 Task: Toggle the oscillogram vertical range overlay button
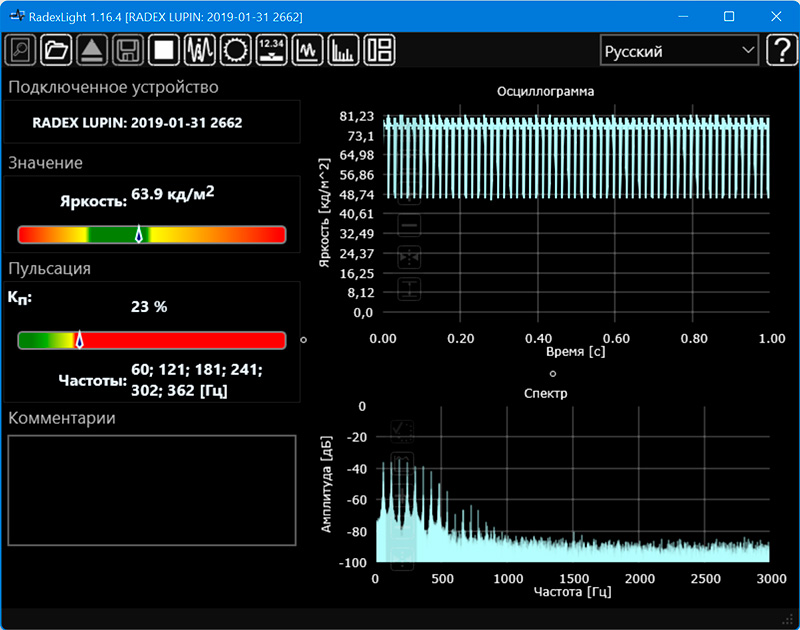point(409,289)
